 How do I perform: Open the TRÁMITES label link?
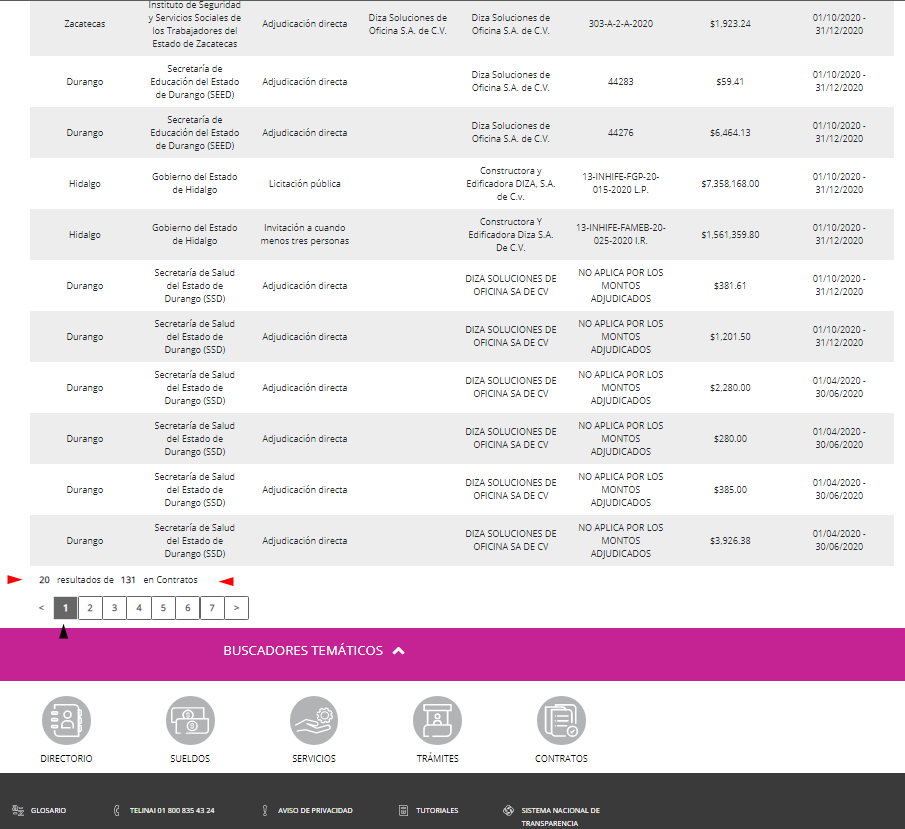[437, 758]
